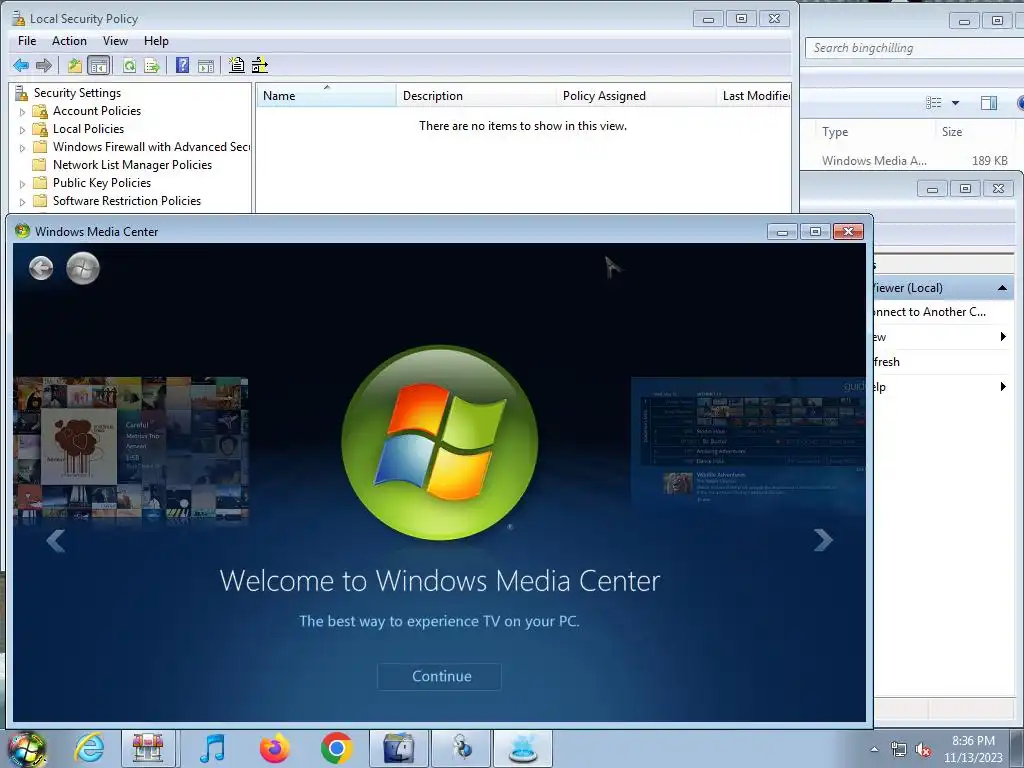This screenshot has height=768, width=1024.
Task: Select Security Settings root tree item
Action: (x=77, y=93)
